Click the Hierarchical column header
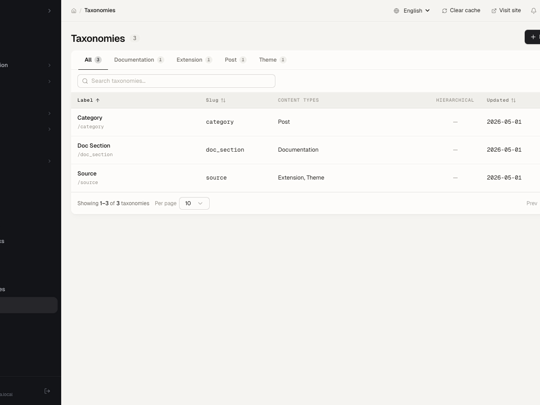The width and height of the screenshot is (540, 405). 455,100
